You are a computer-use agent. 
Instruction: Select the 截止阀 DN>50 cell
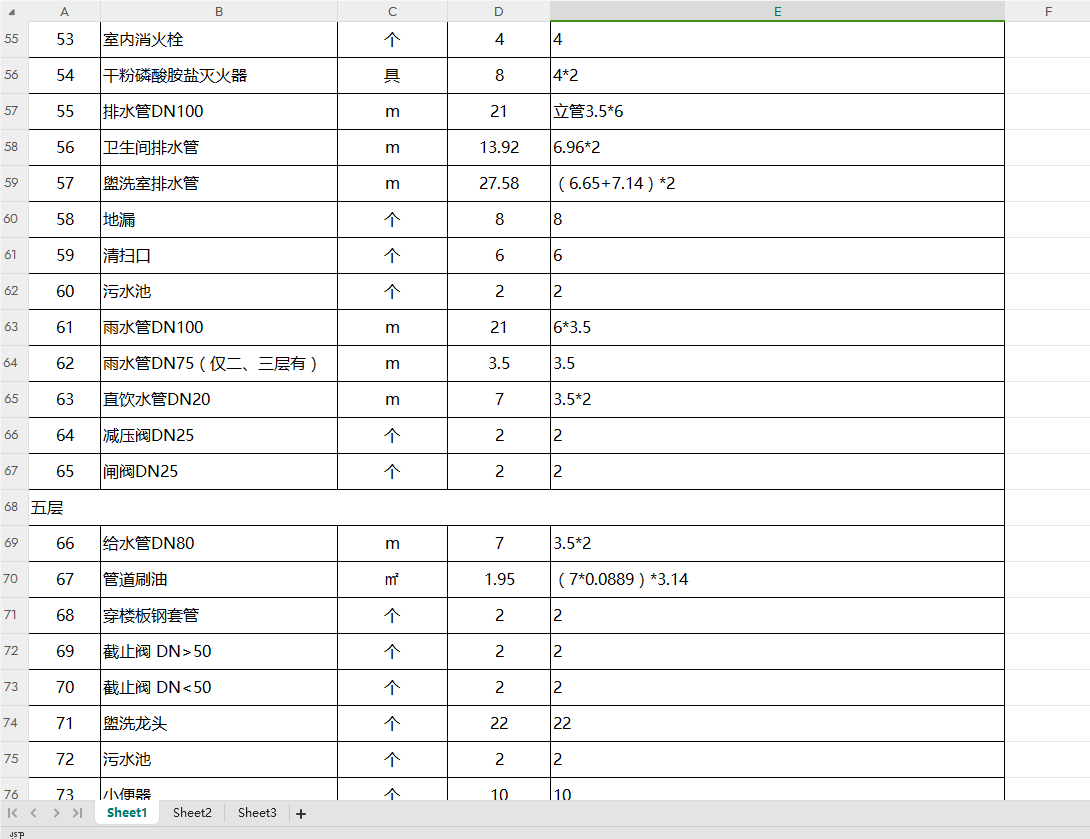pos(219,651)
